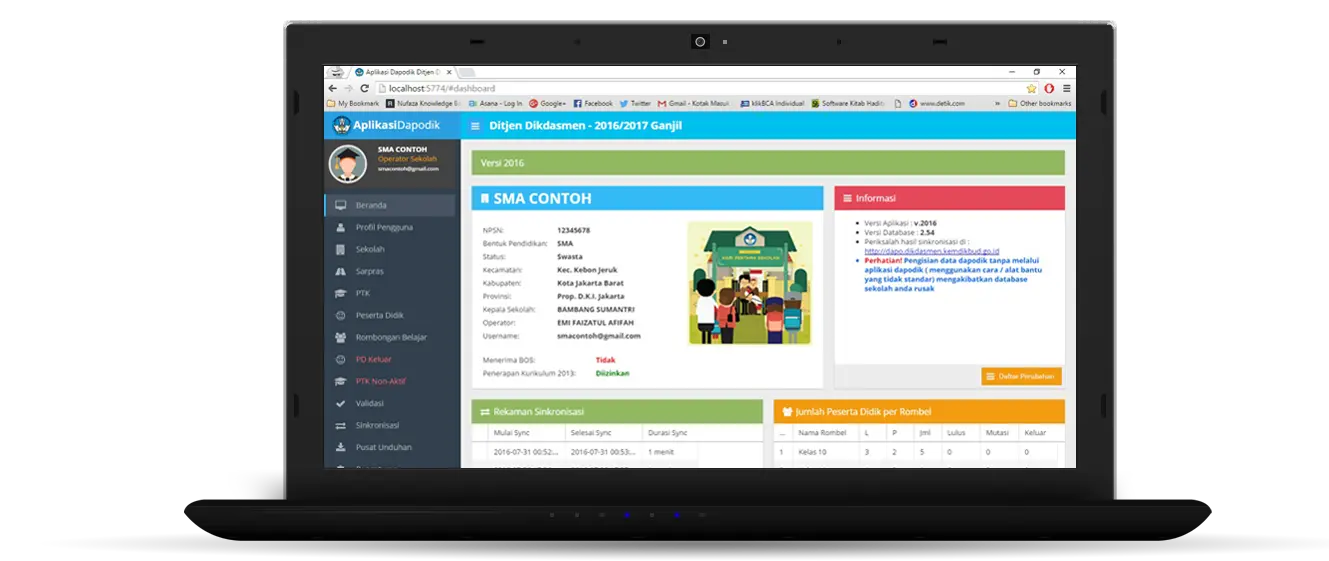The image size is (1329, 561).
Task: Select Peserta Didik in the sidebar
Action: pos(379,315)
